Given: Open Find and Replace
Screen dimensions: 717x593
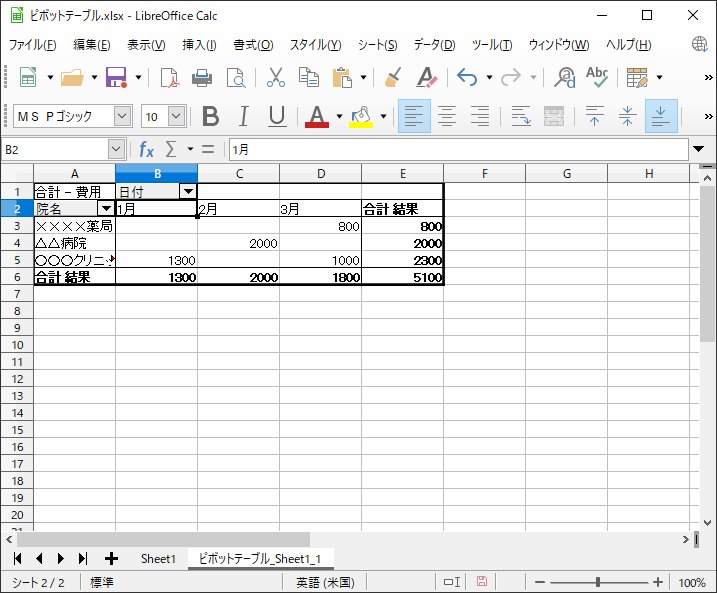Looking at the screenshot, I should (x=564, y=77).
